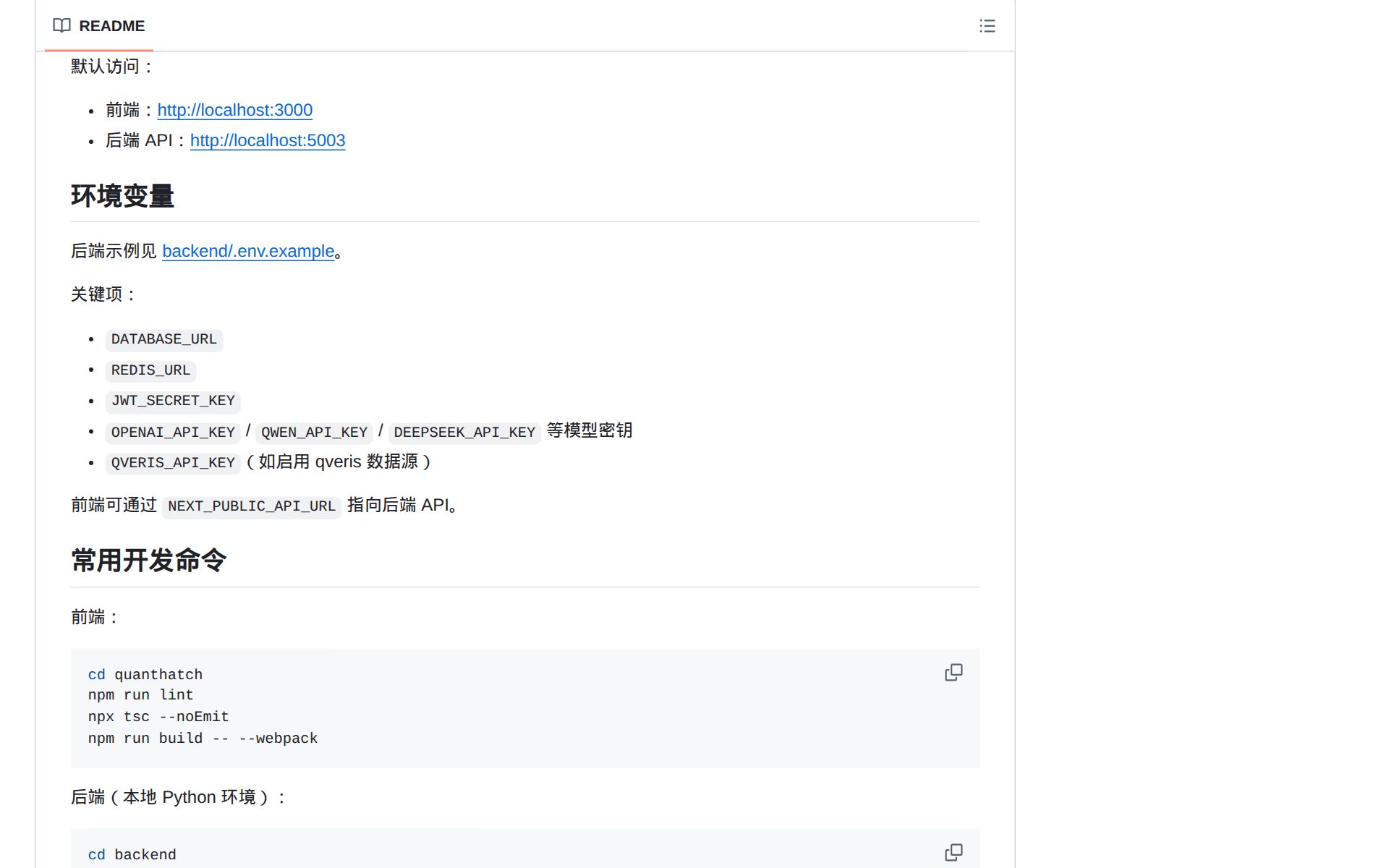Copy the 'cd backend' code block

tap(953, 852)
